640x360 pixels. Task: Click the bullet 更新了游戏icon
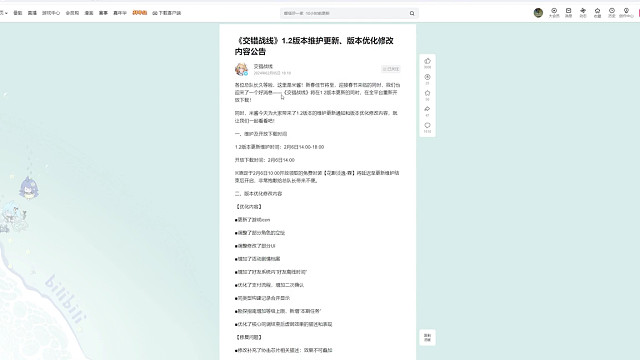click(252, 220)
